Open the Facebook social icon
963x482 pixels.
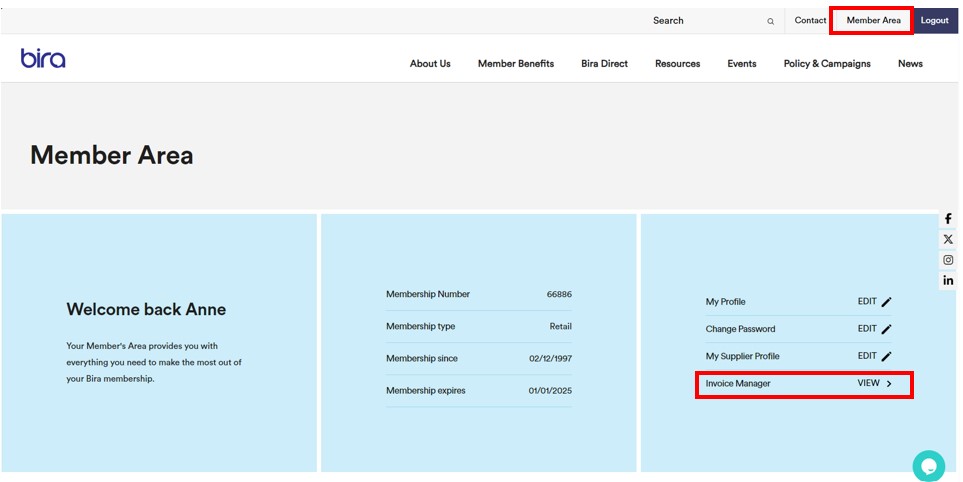tap(948, 219)
